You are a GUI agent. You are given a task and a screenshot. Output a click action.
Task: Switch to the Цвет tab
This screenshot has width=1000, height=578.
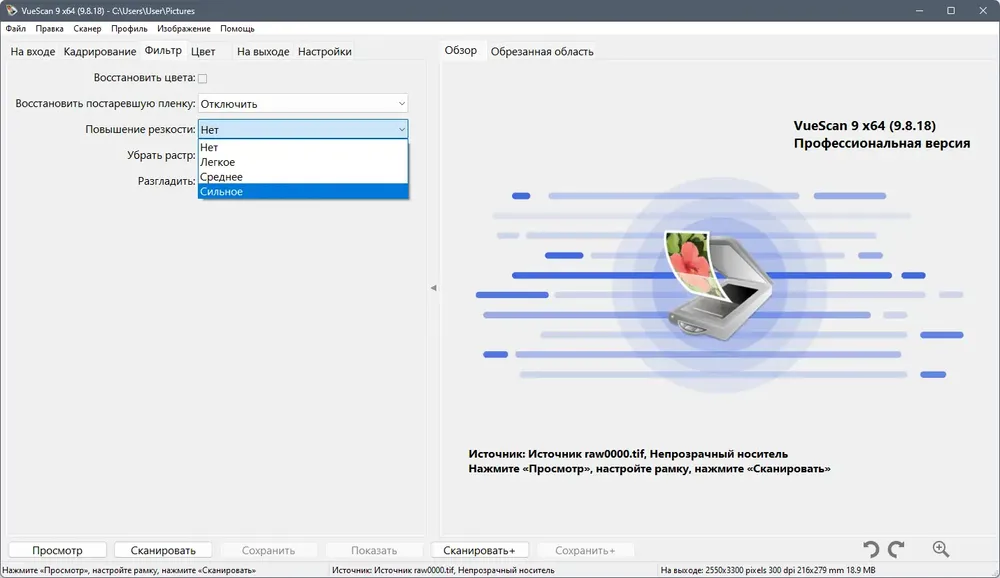[x=203, y=51]
